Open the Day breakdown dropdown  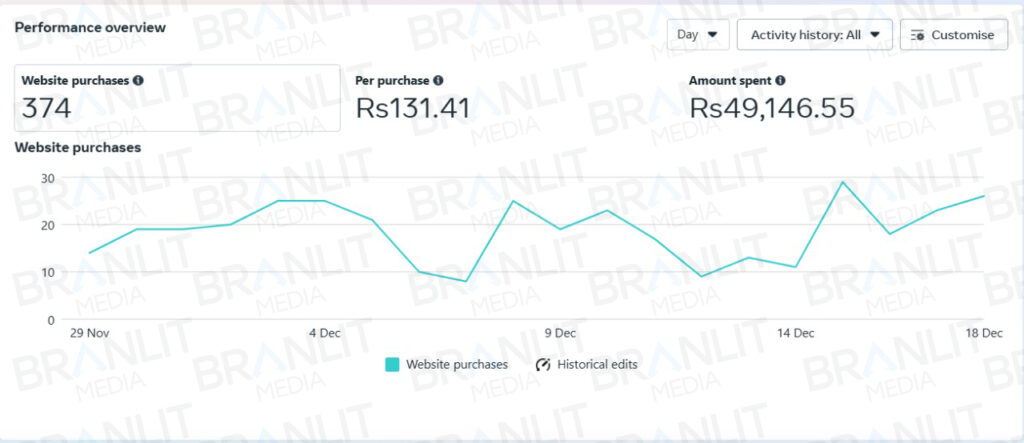pos(698,35)
